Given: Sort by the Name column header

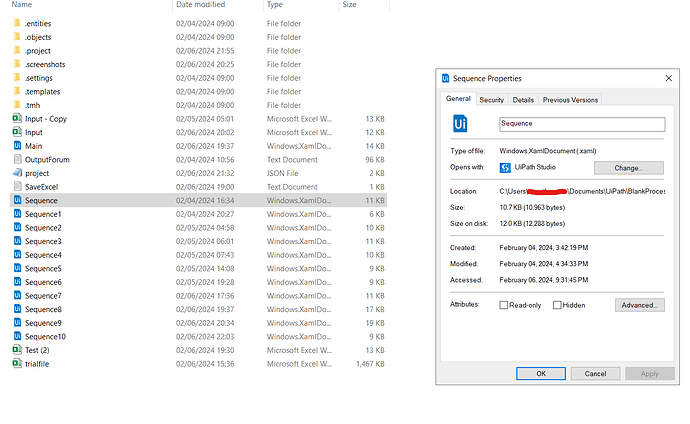Looking at the screenshot, I should [x=22, y=4].
